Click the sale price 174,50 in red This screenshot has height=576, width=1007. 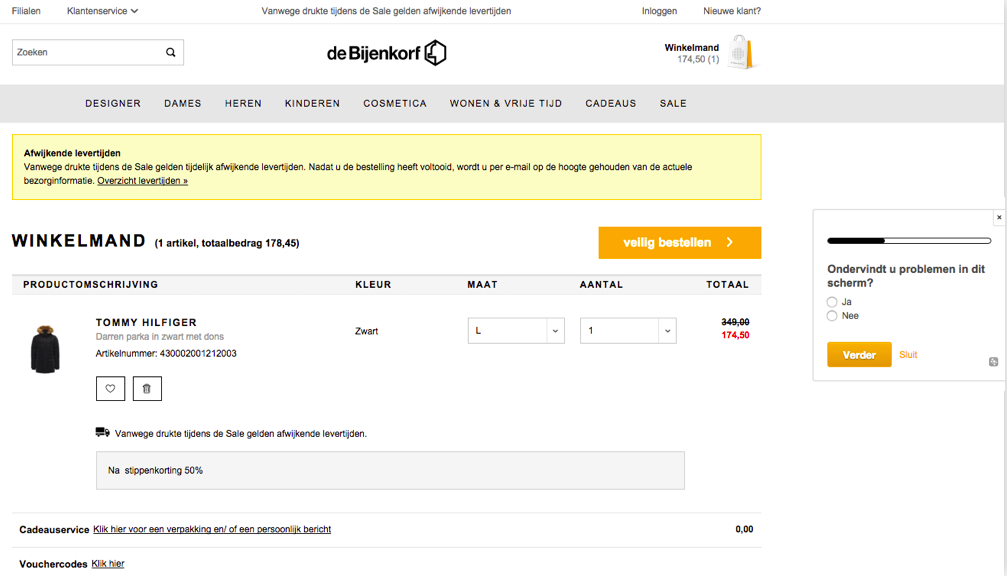(735, 335)
